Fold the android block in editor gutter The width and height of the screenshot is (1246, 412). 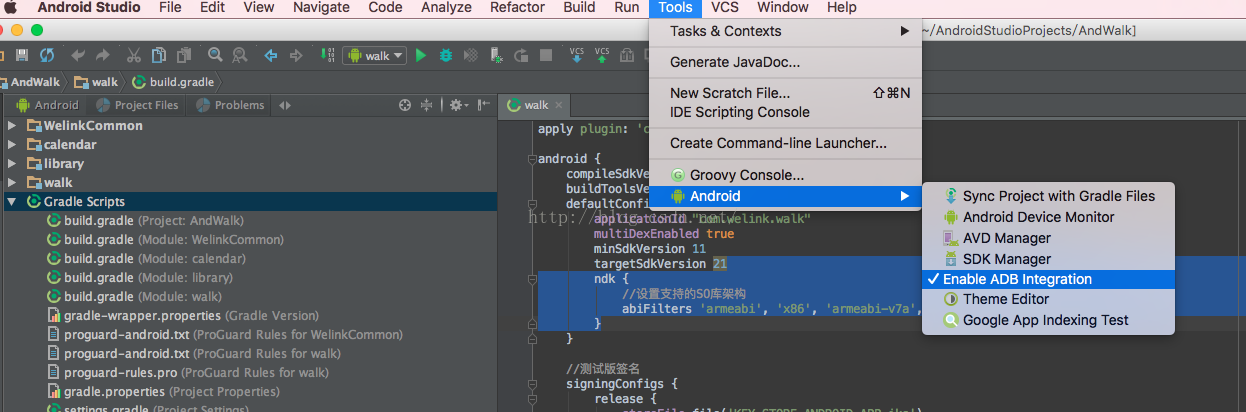531,158
